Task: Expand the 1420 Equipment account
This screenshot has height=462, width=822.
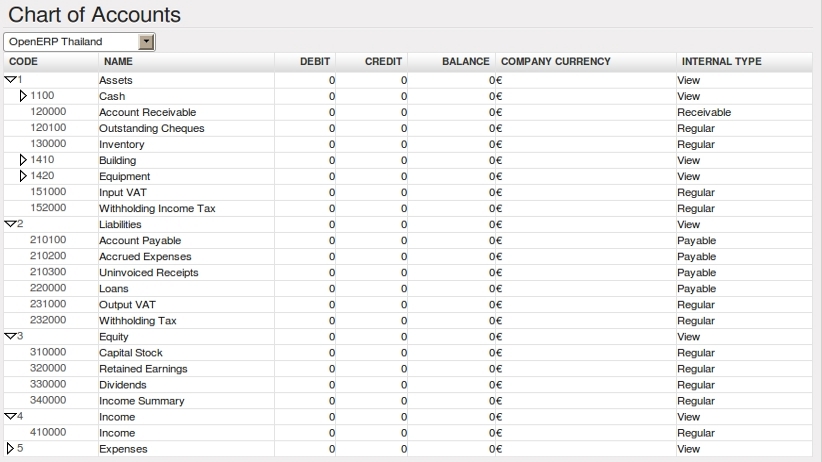Action: point(23,176)
